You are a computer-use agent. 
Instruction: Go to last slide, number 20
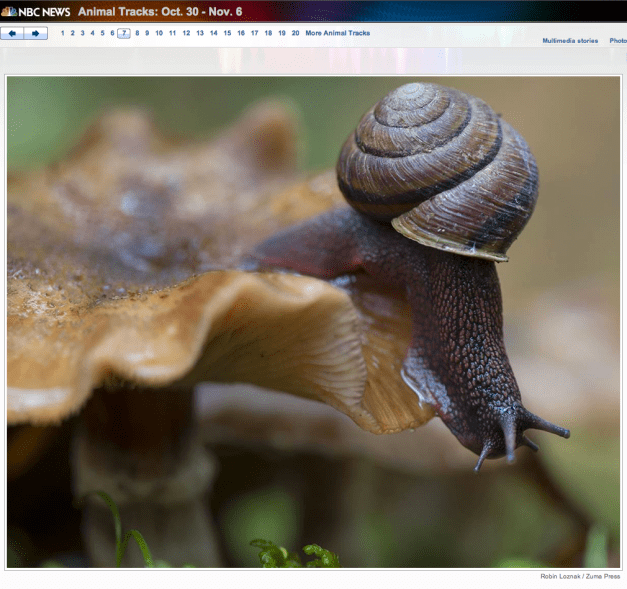(x=295, y=33)
